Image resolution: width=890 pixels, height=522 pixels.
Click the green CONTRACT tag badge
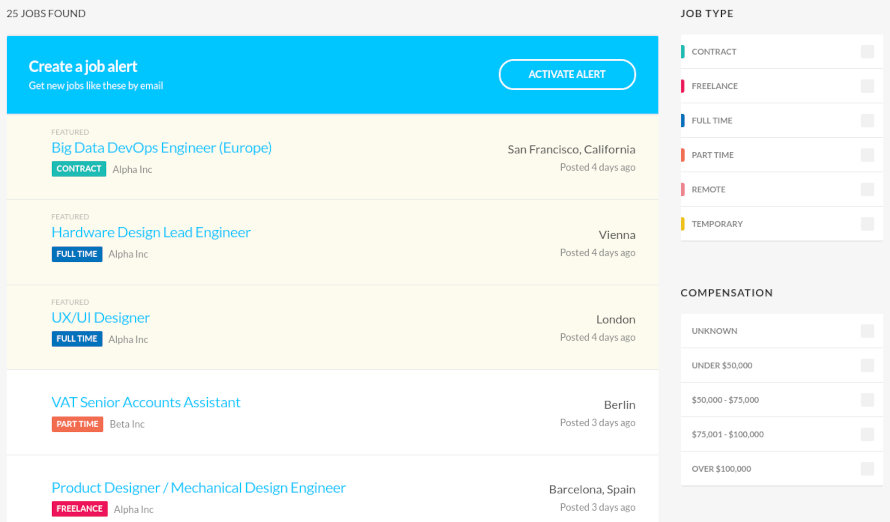[79, 169]
